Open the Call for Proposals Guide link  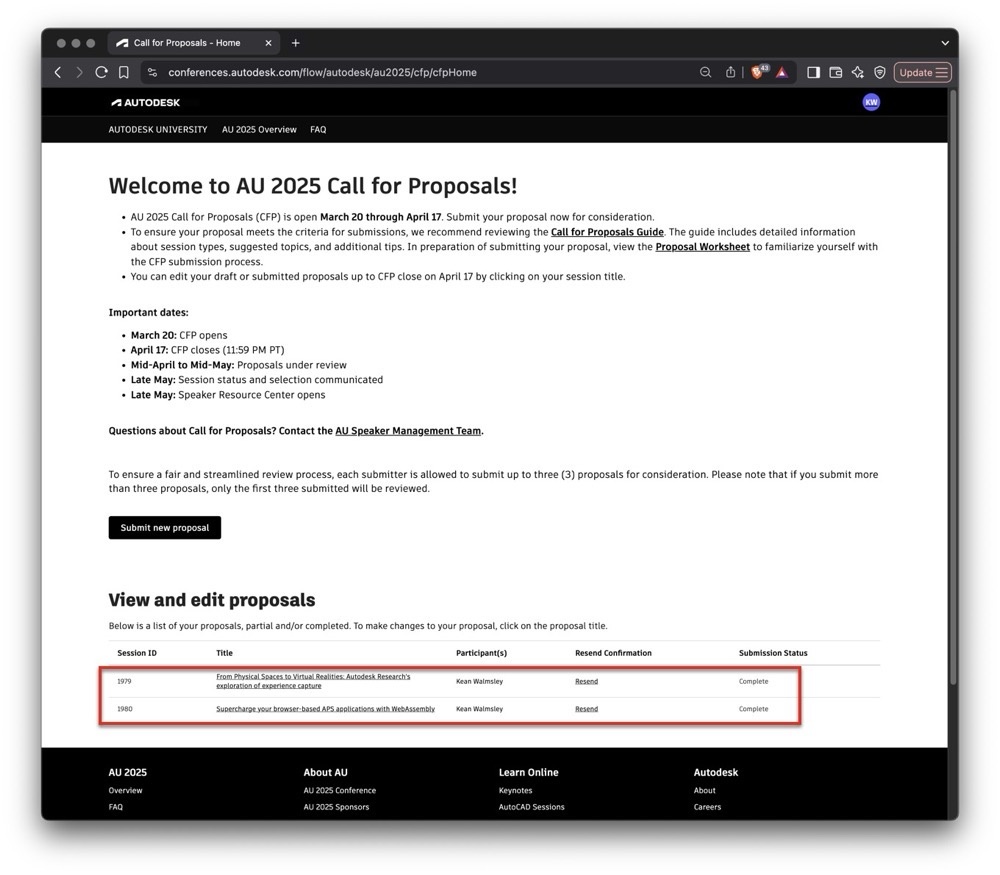[x=607, y=232]
